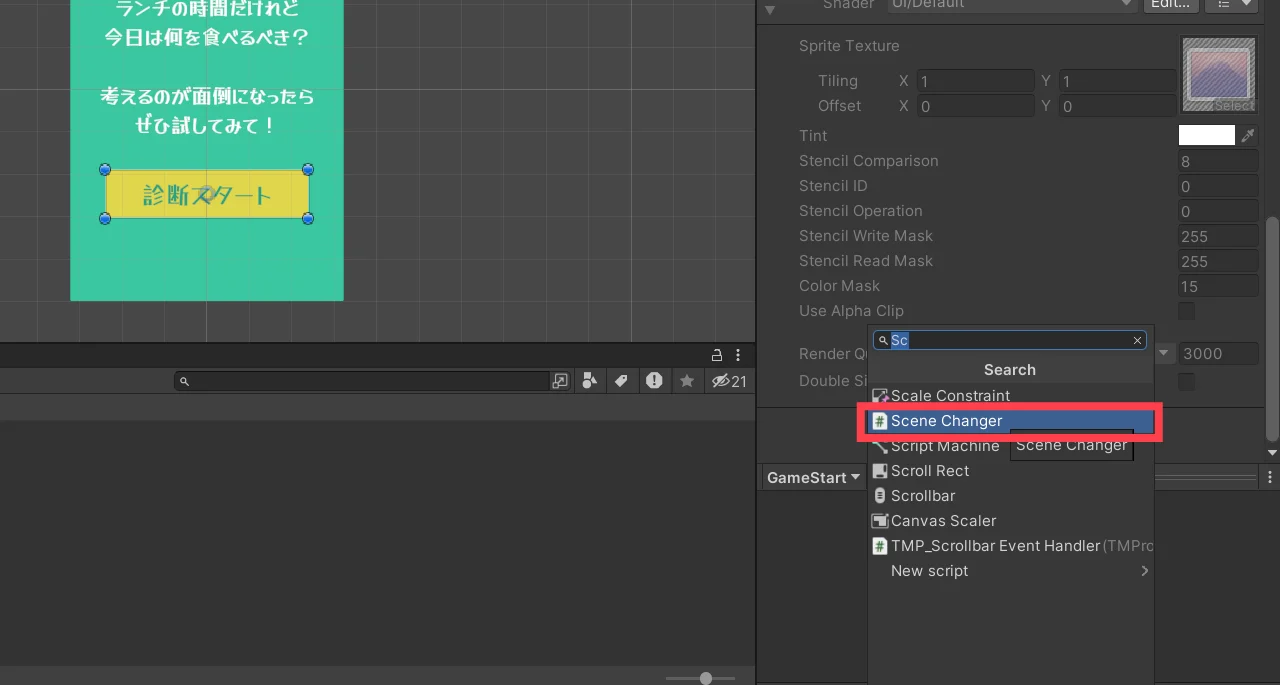This screenshot has height=685, width=1280.
Task: Select the Sprite Texture thumbnail
Action: [1219, 75]
